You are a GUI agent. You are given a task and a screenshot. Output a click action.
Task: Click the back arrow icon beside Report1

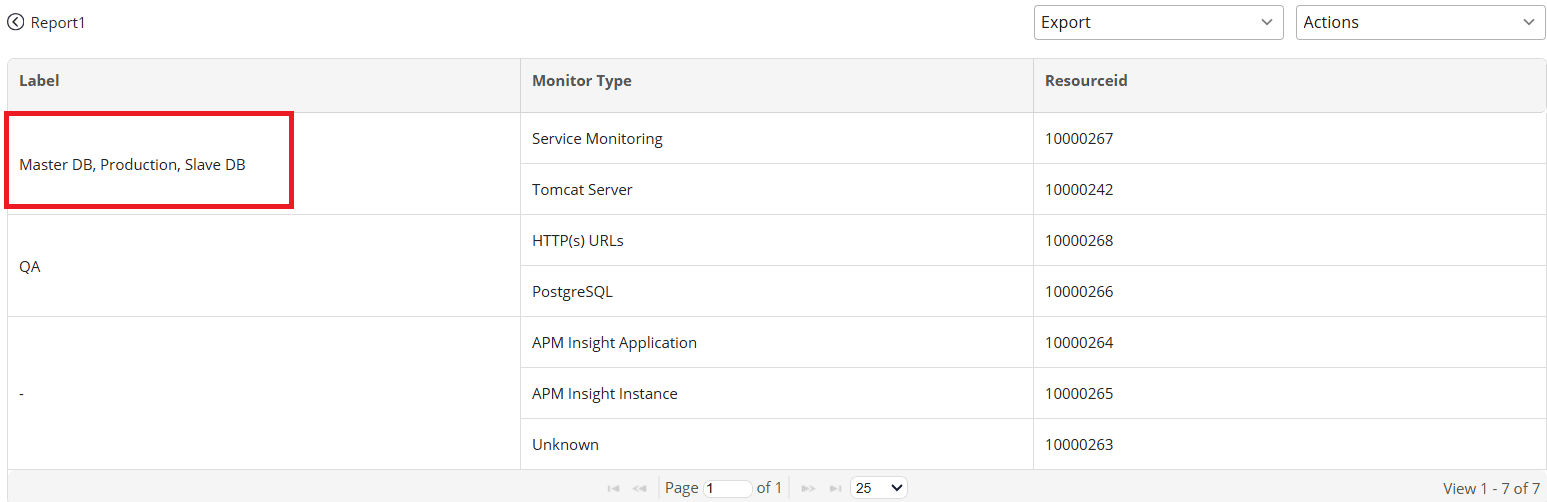(x=16, y=22)
